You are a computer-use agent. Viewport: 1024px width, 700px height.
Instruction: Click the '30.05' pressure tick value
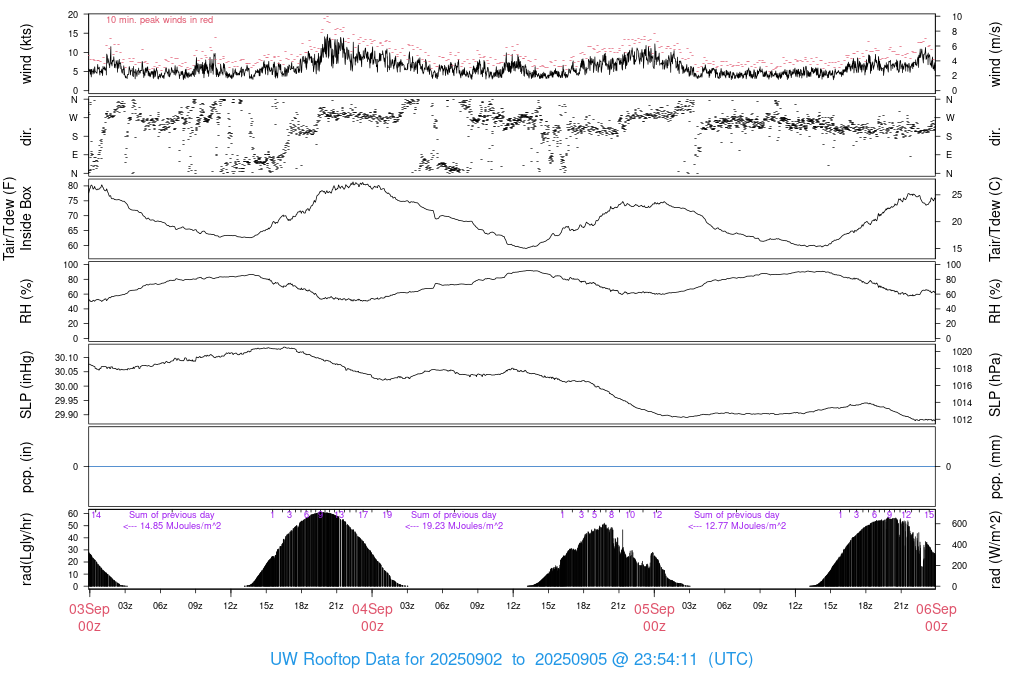tap(67, 372)
